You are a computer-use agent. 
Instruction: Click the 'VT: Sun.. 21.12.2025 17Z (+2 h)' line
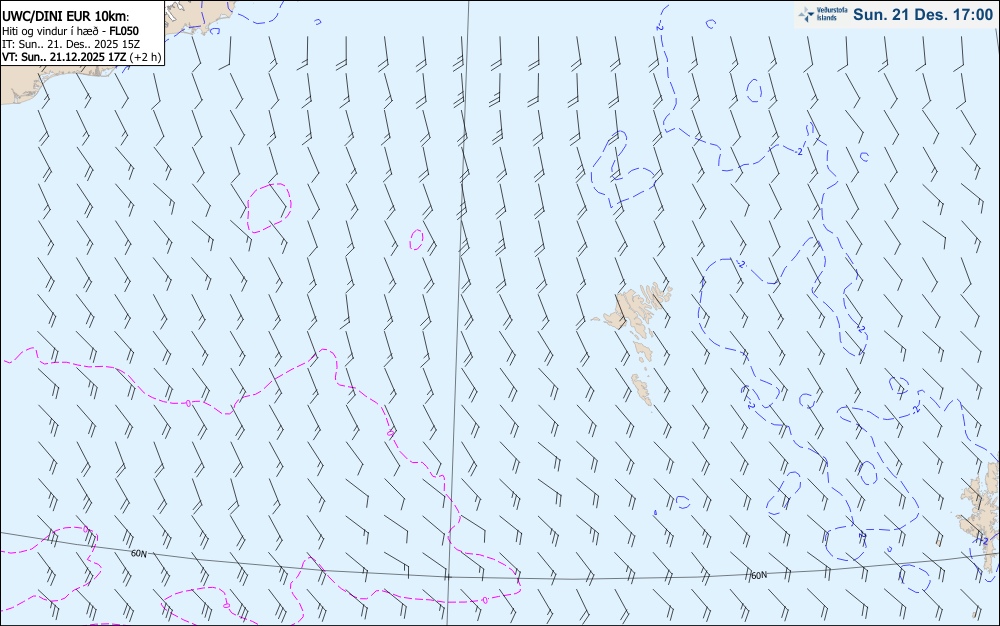click(x=82, y=57)
